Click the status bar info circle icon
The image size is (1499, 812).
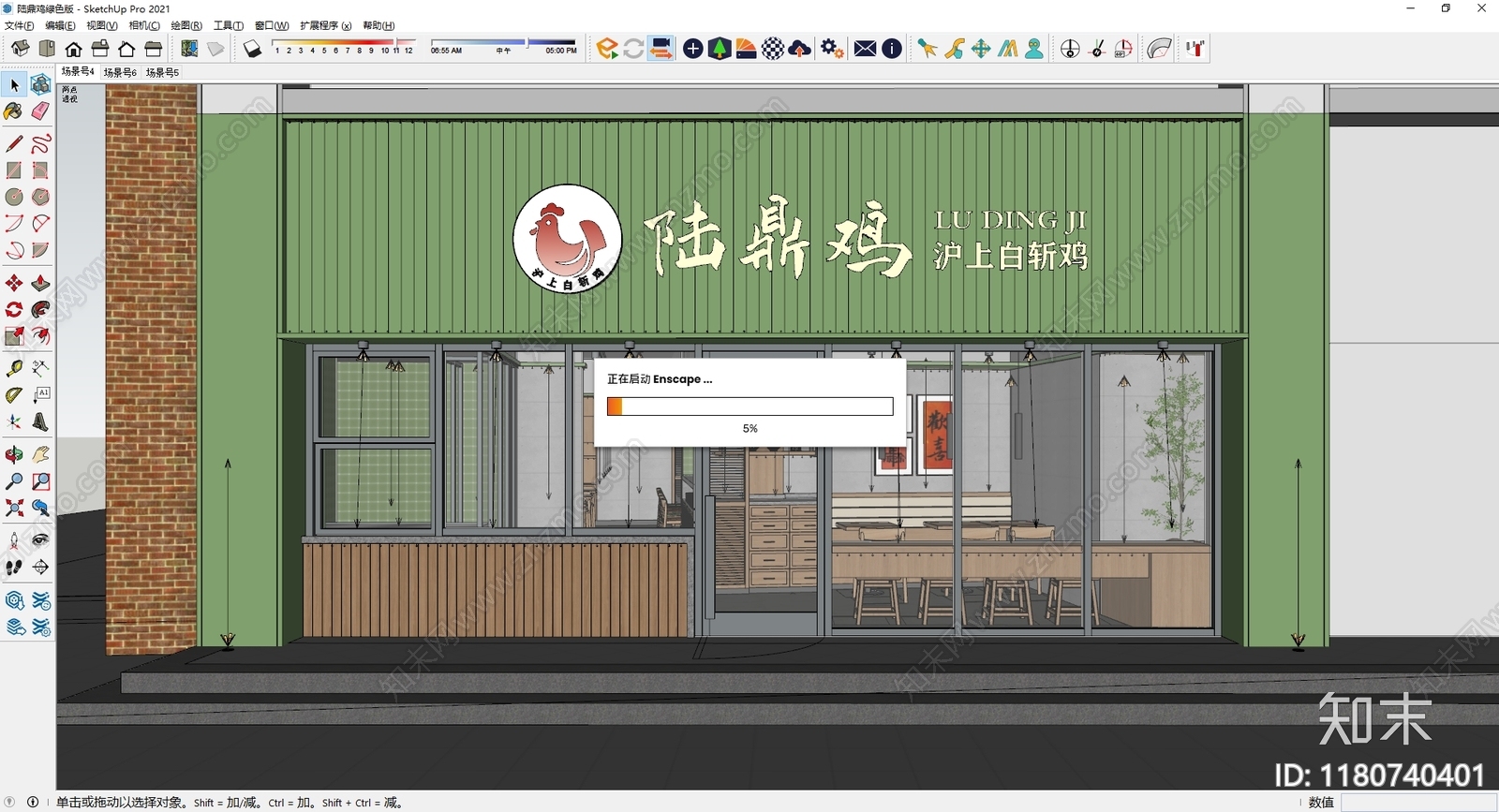click(33, 803)
